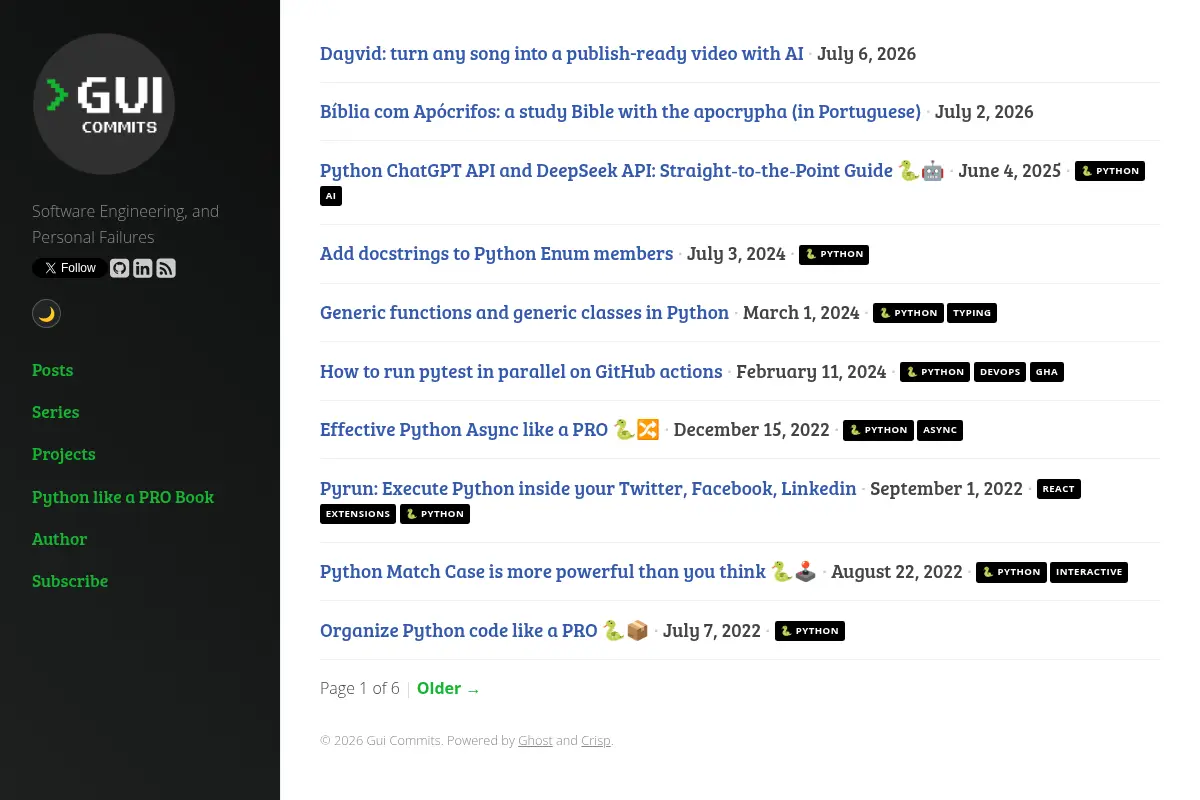
Task: Go to Posts in sidebar
Action: pos(52,370)
